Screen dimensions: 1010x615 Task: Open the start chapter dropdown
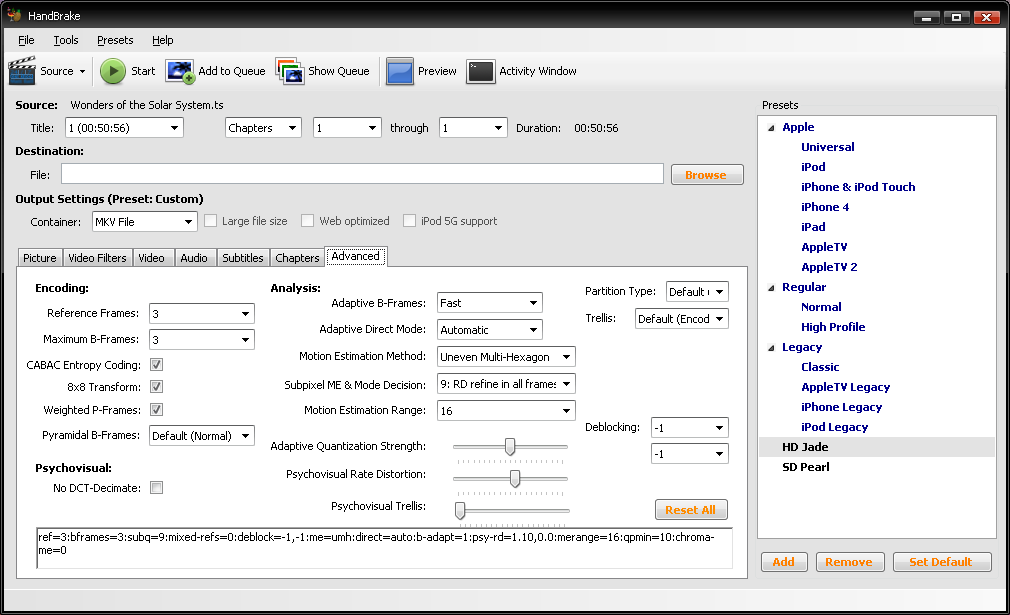(x=347, y=128)
